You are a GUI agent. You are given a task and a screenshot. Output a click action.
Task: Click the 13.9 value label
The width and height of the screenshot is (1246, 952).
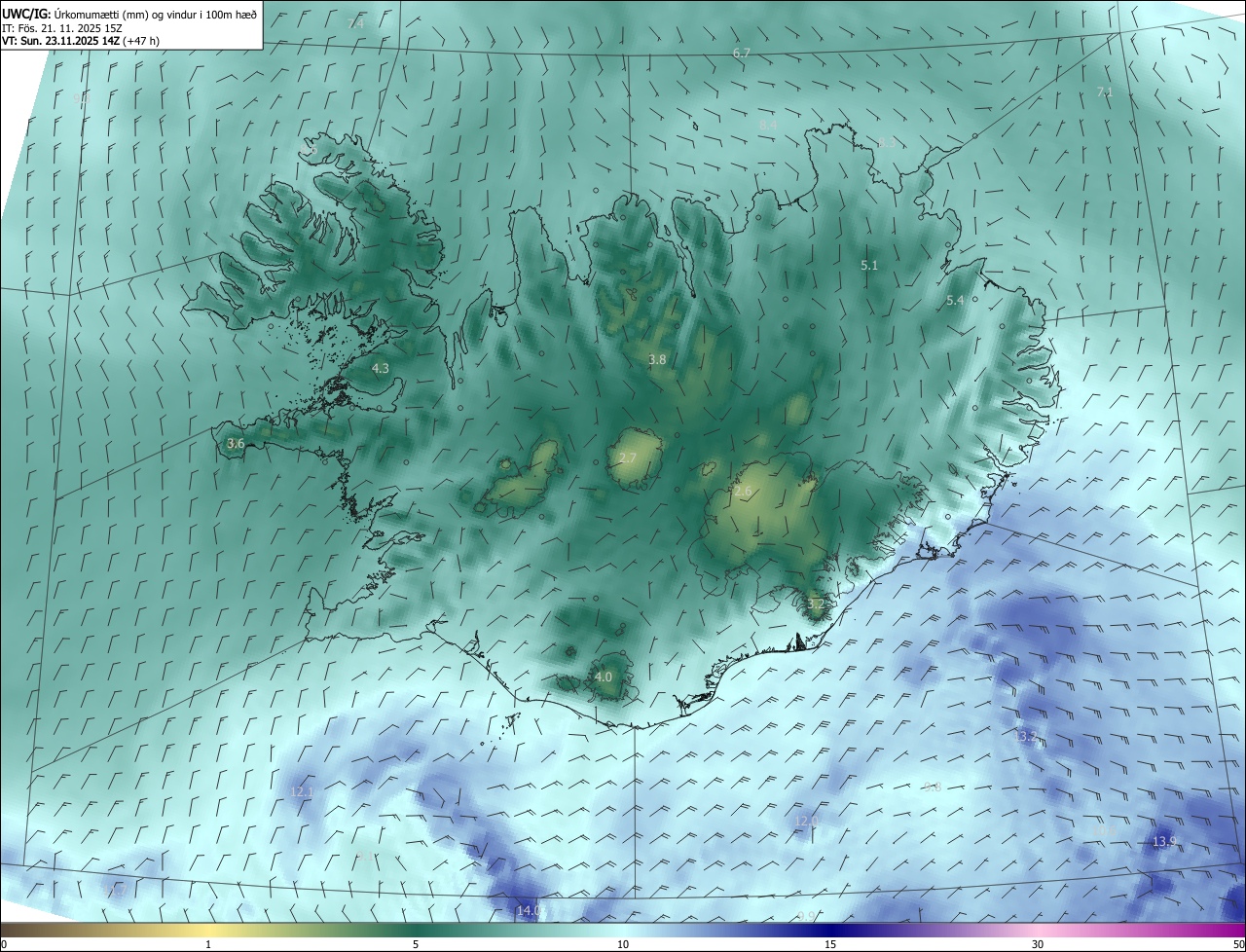click(x=1164, y=842)
